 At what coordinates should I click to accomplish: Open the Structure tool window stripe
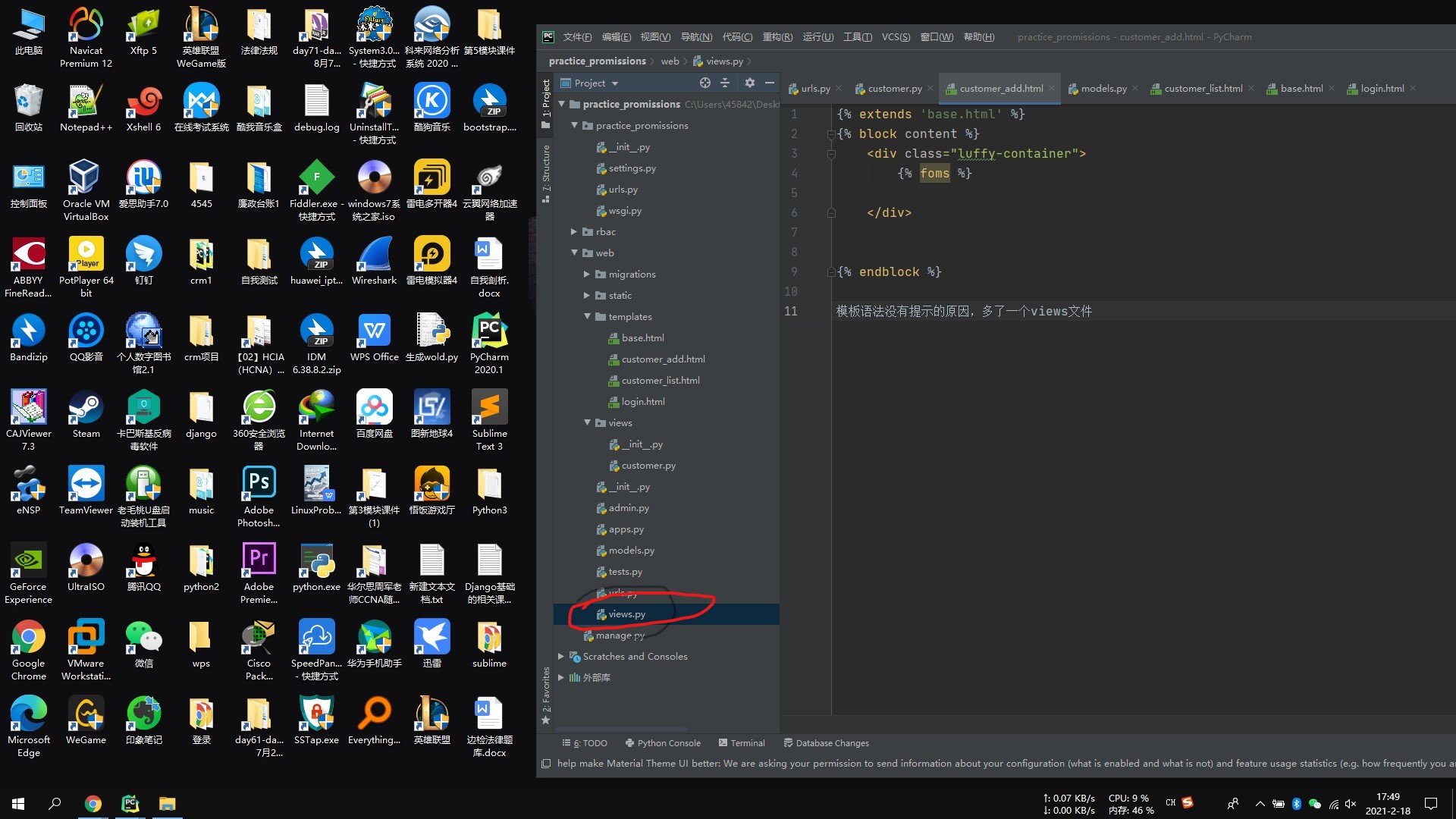[545, 173]
